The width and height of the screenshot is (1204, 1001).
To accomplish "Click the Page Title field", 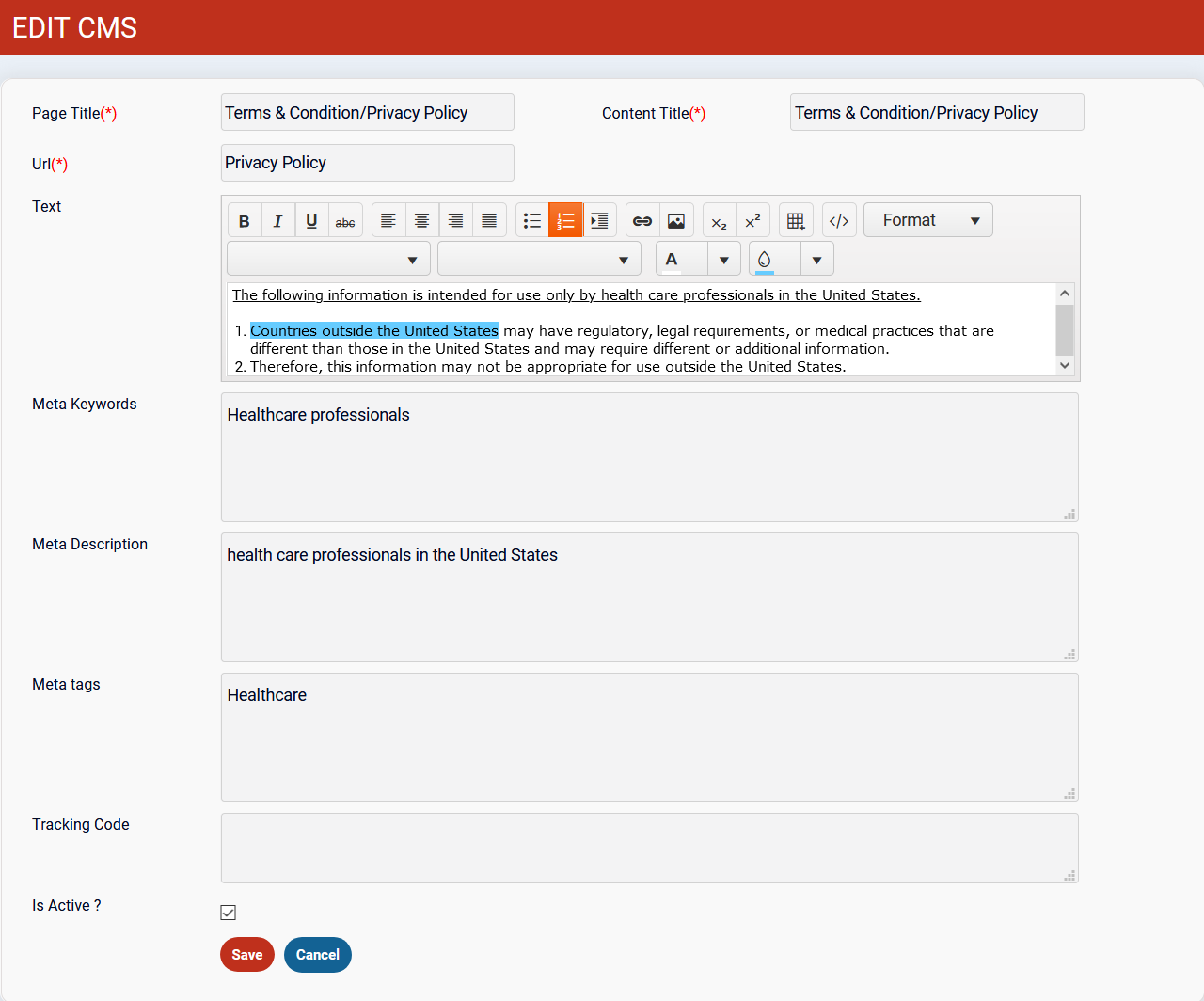I will (x=368, y=112).
